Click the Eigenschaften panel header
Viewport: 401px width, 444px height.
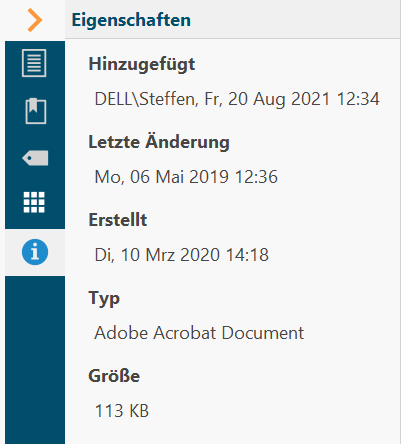click(x=131, y=20)
